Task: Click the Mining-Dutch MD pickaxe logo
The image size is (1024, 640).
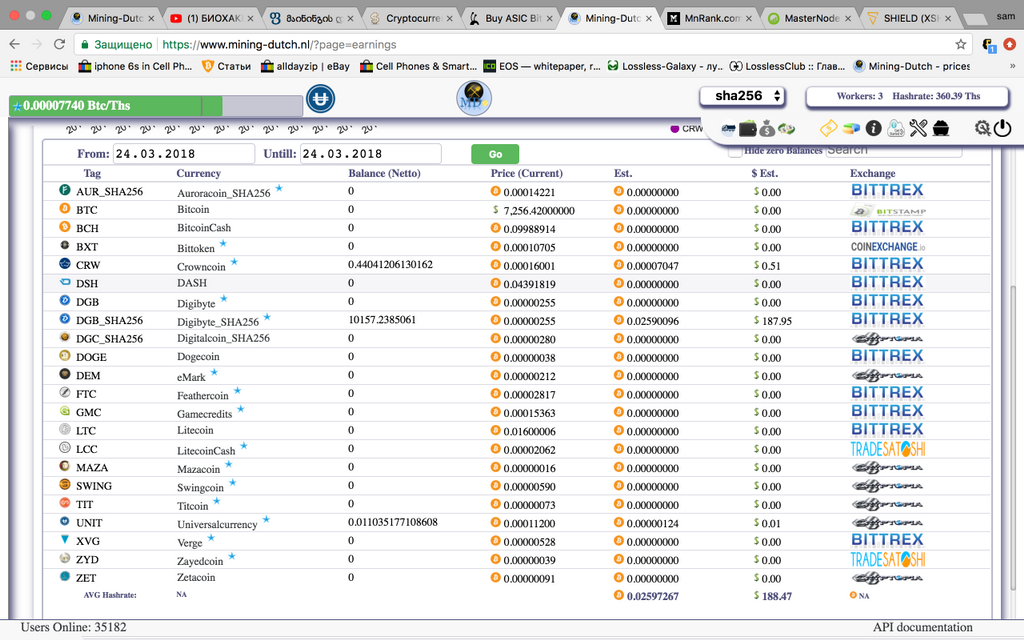Action: (473, 99)
